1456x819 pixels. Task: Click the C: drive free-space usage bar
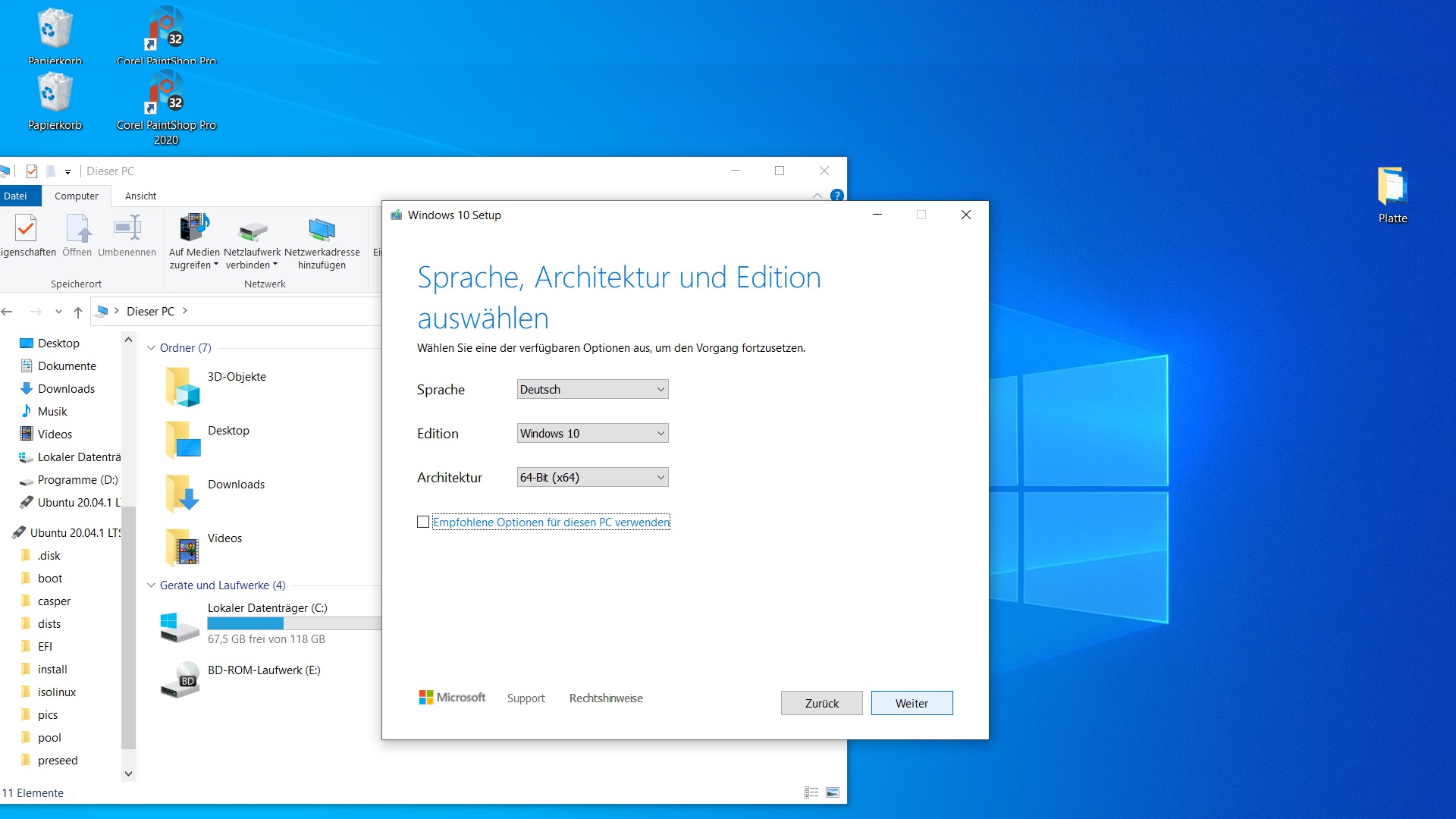point(294,623)
